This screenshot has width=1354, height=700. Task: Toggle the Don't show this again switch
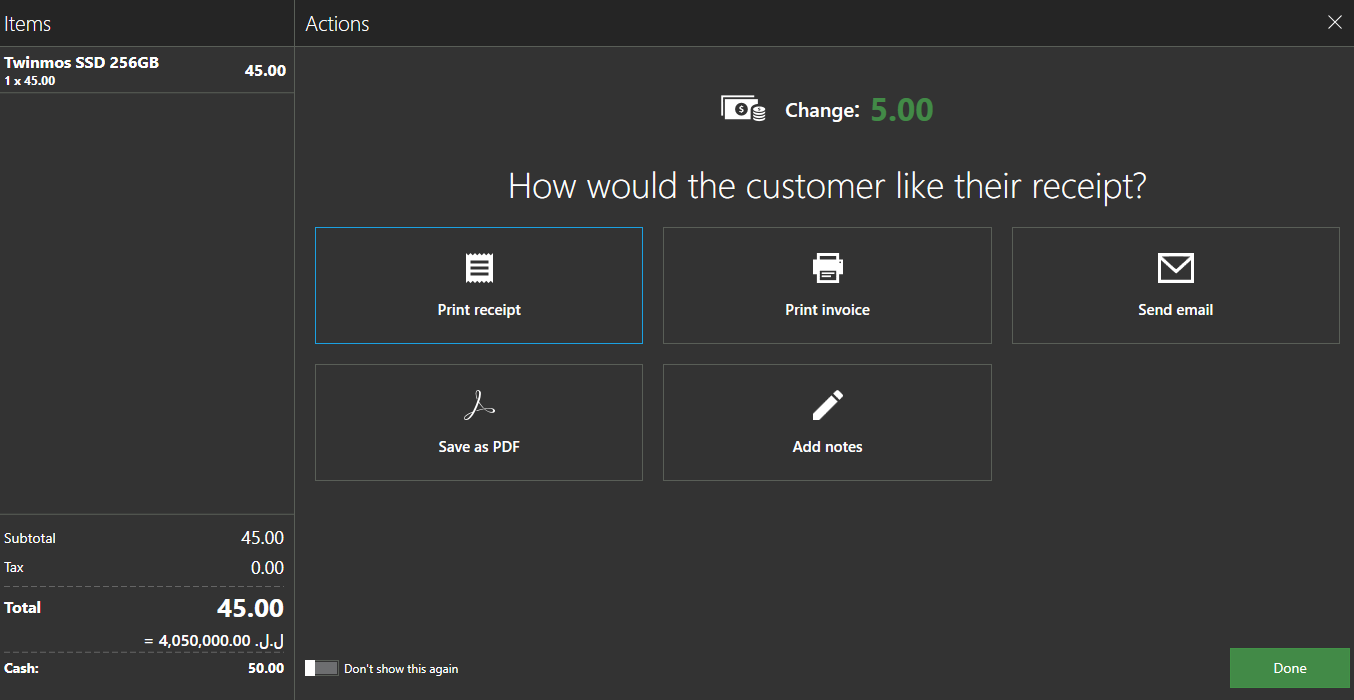coord(322,668)
